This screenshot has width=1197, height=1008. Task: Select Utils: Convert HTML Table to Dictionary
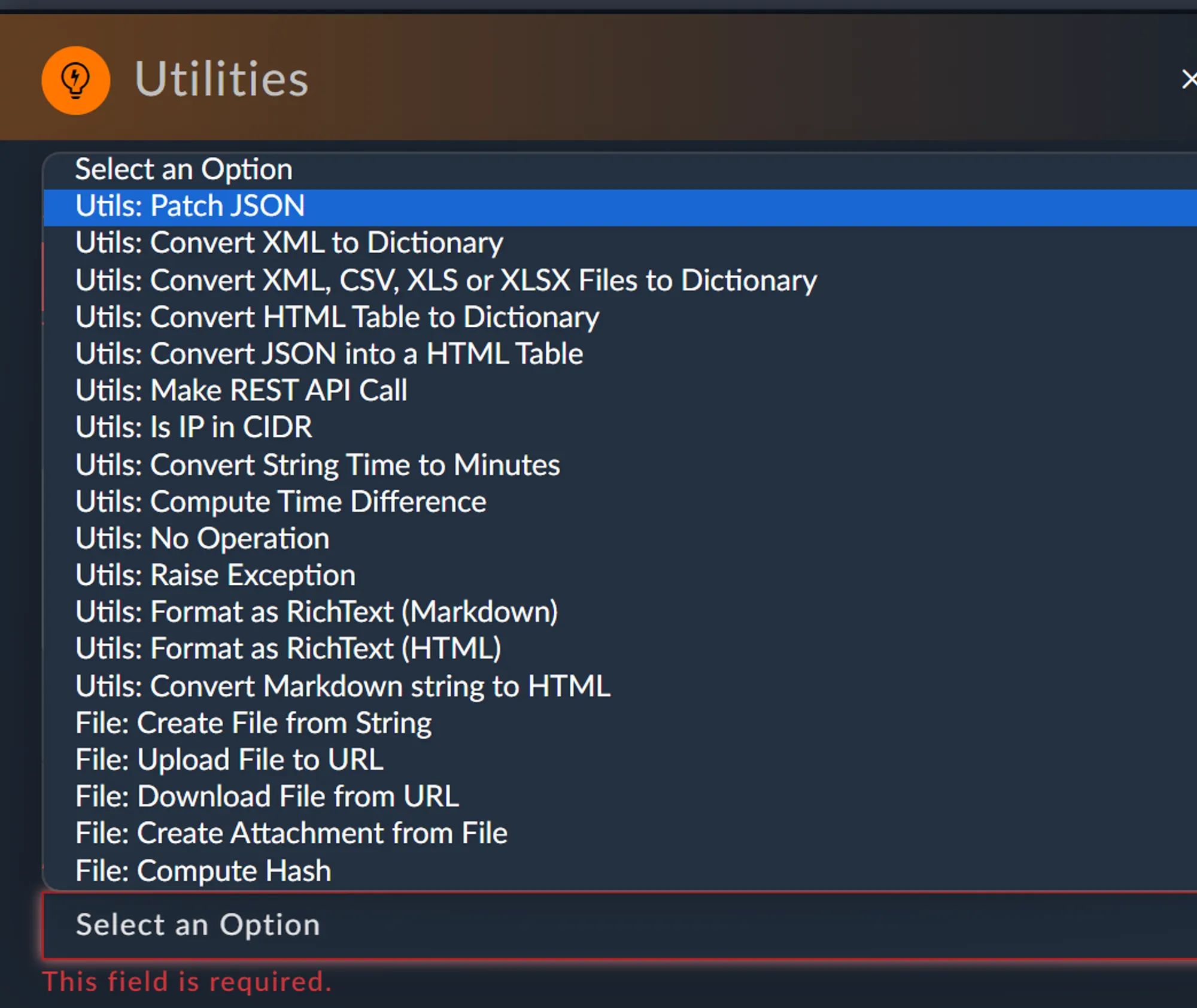[337, 317]
